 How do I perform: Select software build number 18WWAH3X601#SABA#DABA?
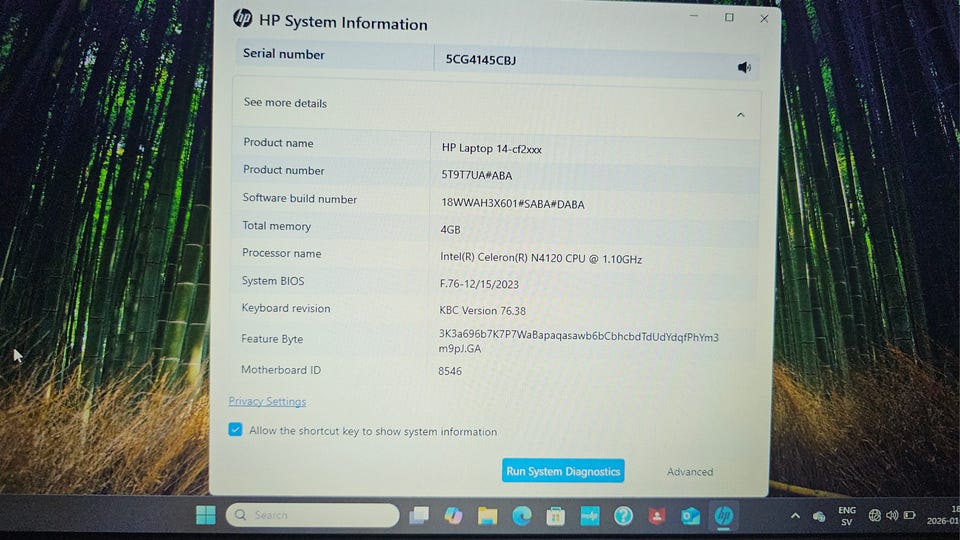point(512,204)
